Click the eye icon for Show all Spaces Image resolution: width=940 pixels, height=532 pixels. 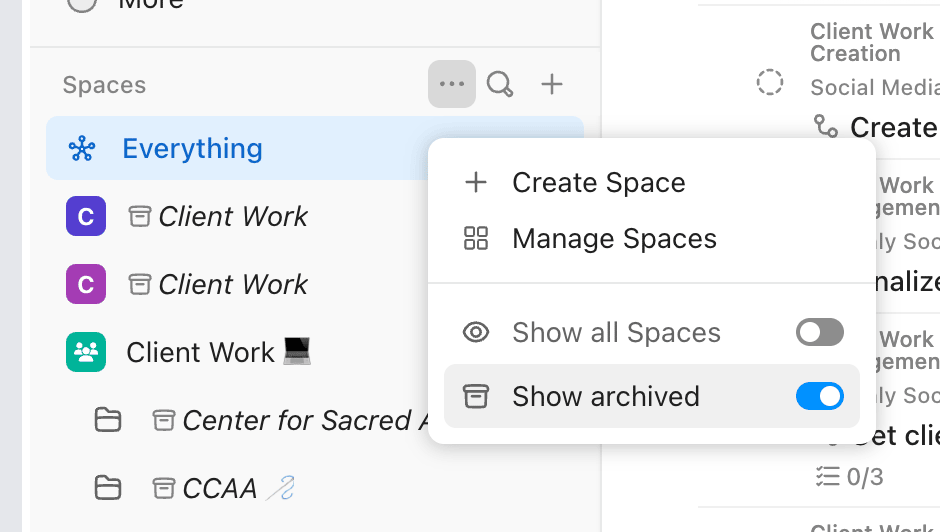(476, 332)
